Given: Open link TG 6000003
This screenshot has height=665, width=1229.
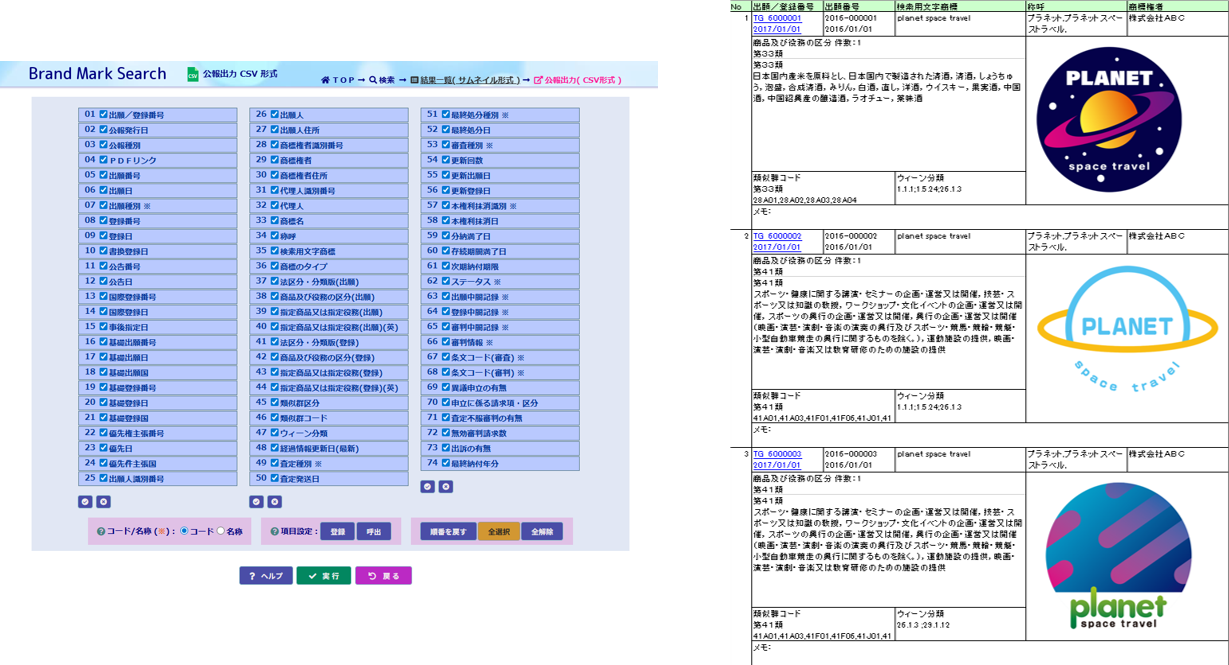Looking at the screenshot, I should (x=777, y=454).
